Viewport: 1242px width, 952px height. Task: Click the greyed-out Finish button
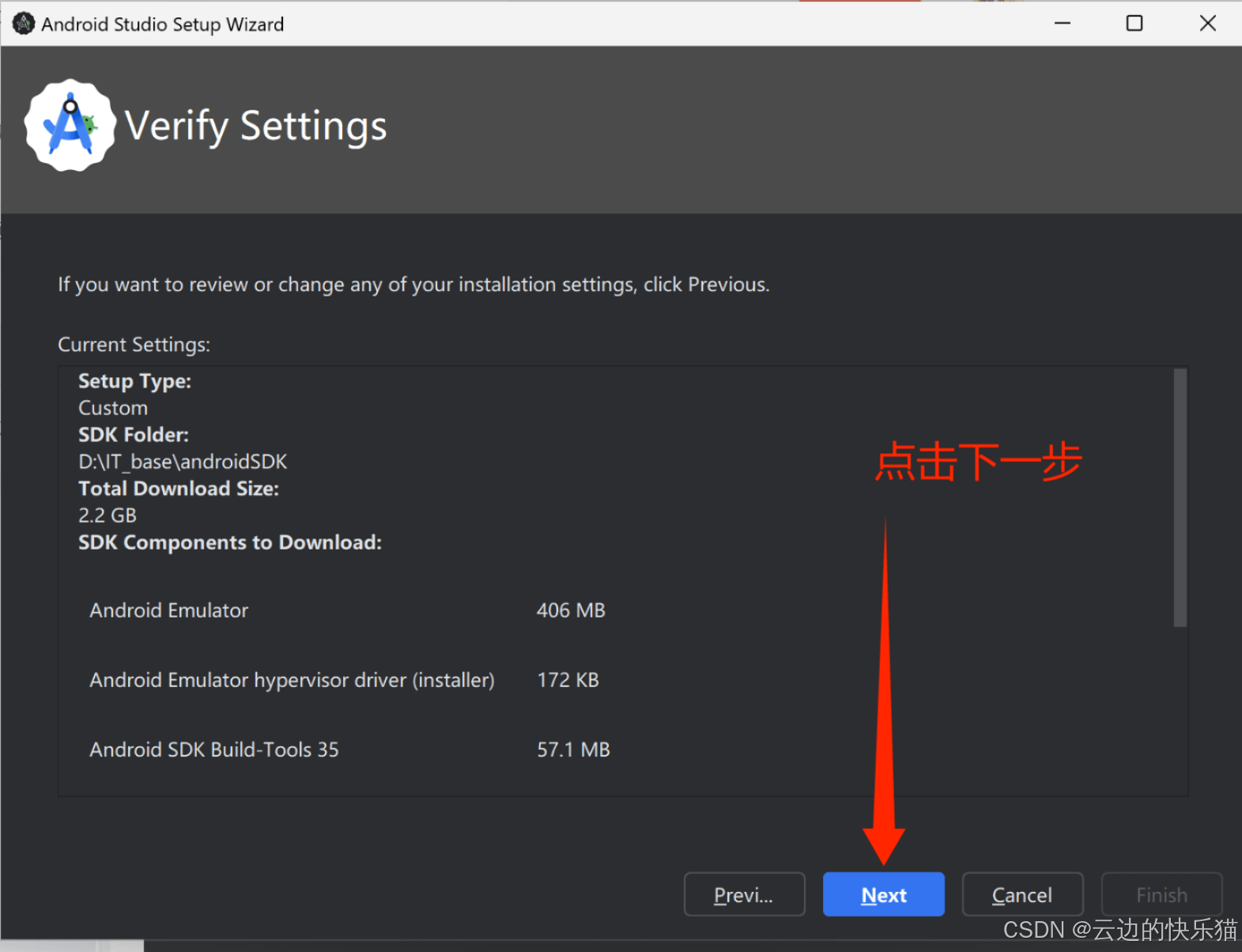click(x=1161, y=894)
